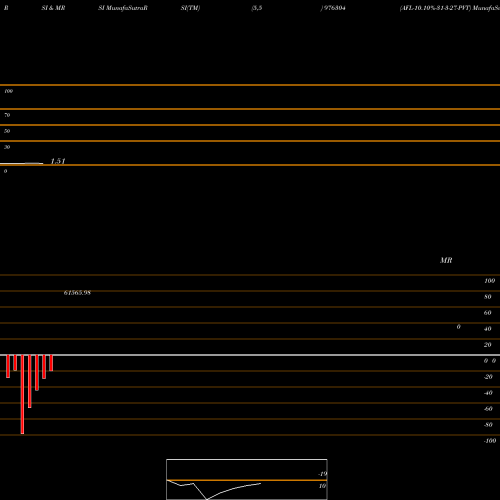The image size is (500, 500).
Task: Click the 100 label on left RSI axis
Action: point(8,91)
